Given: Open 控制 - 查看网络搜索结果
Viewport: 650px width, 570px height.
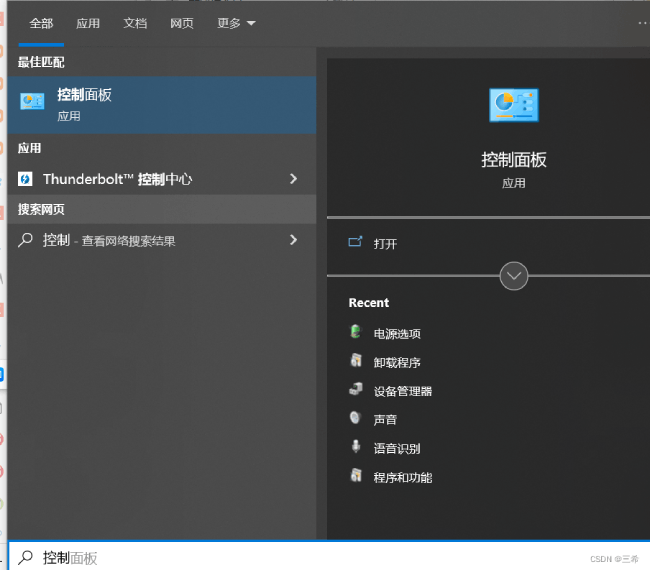Looking at the screenshot, I should (162, 240).
